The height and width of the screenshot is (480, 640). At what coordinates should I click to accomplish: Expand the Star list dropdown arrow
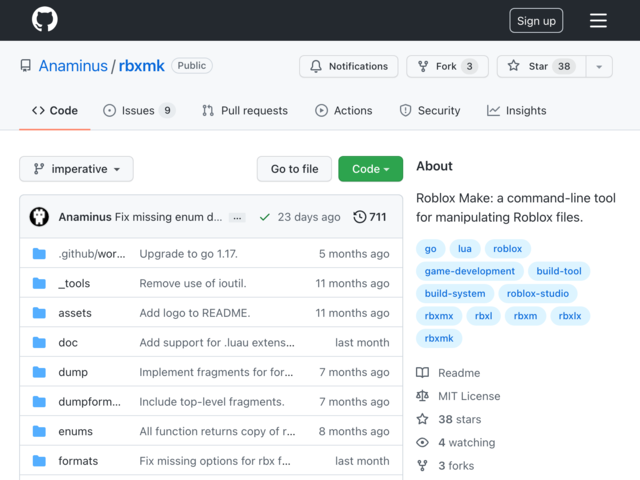[599, 66]
